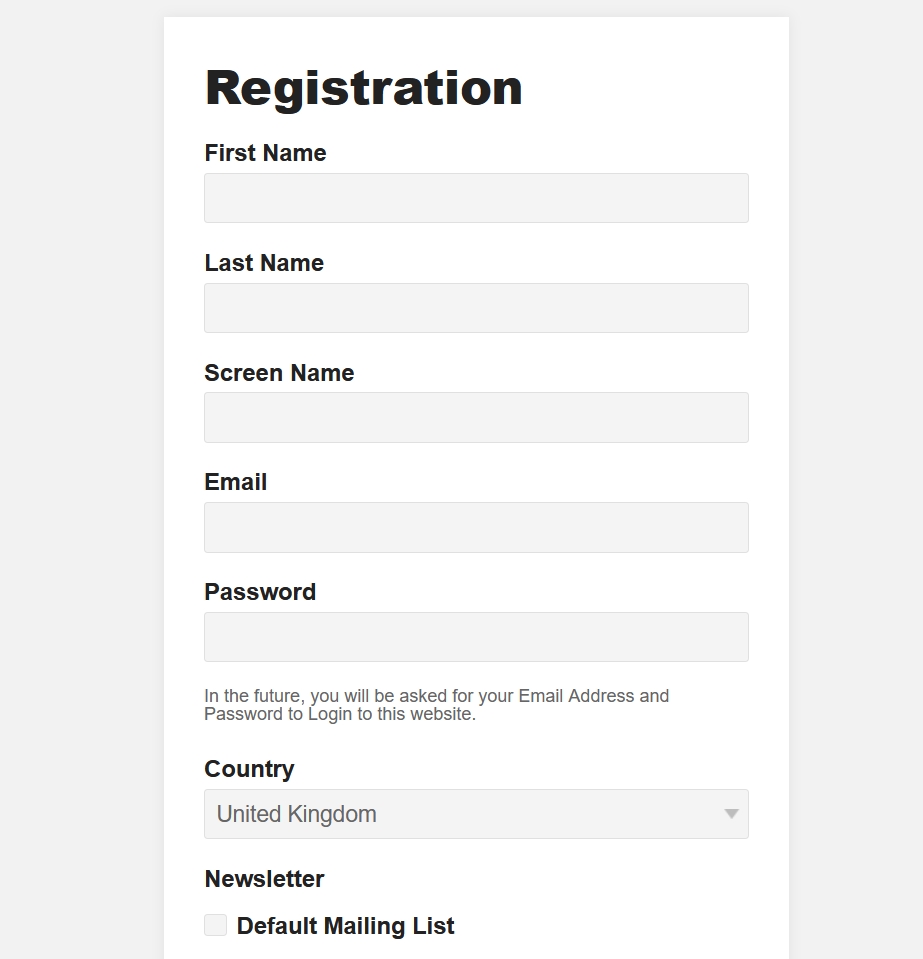Click the Last Name label
Image resolution: width=923 pixels, height=959 pixels.
coord(264,263)
